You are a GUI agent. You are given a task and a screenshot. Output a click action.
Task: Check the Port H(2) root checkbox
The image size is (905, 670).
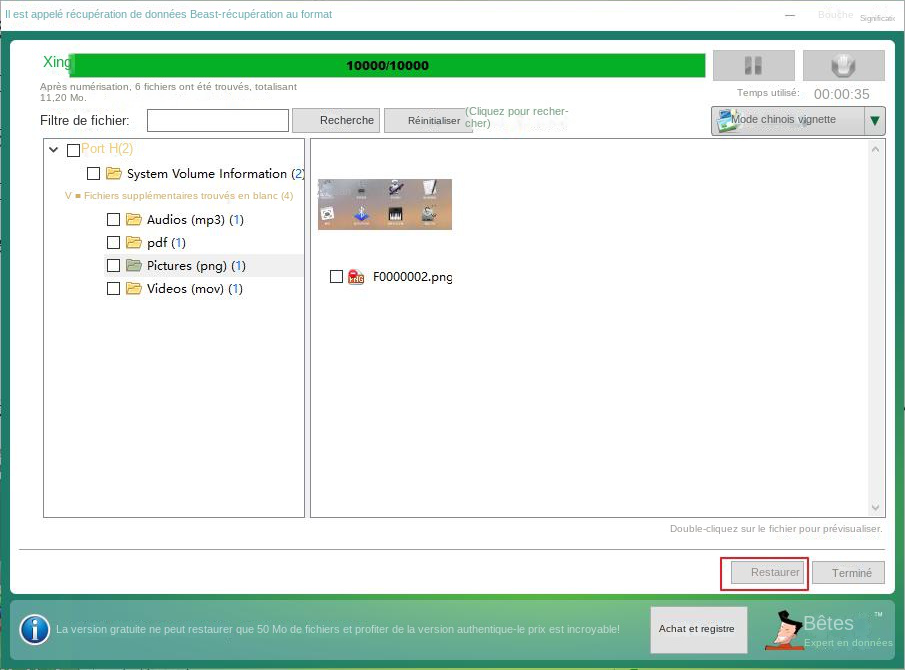coord(73,151)
